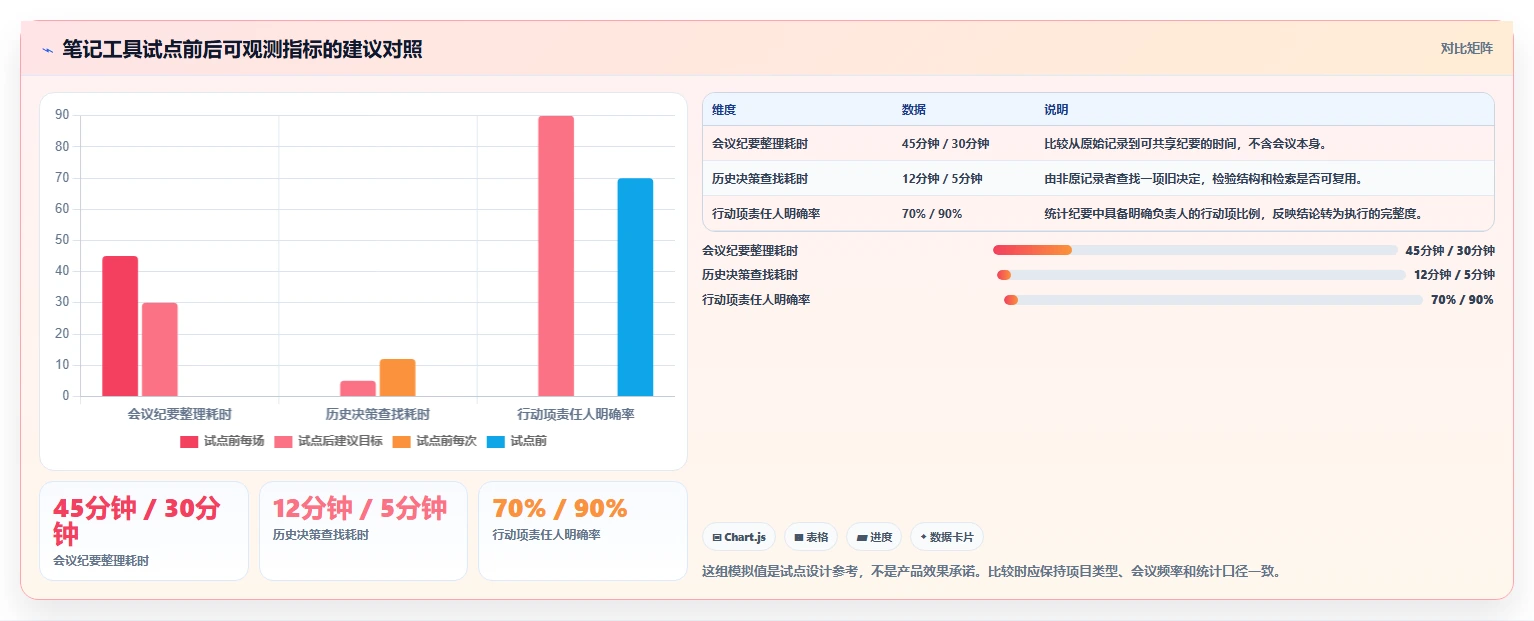1534x621 pixels.
Task: Click the 行动项责任人明确率 x-axis label in chart
Action: 576,413
